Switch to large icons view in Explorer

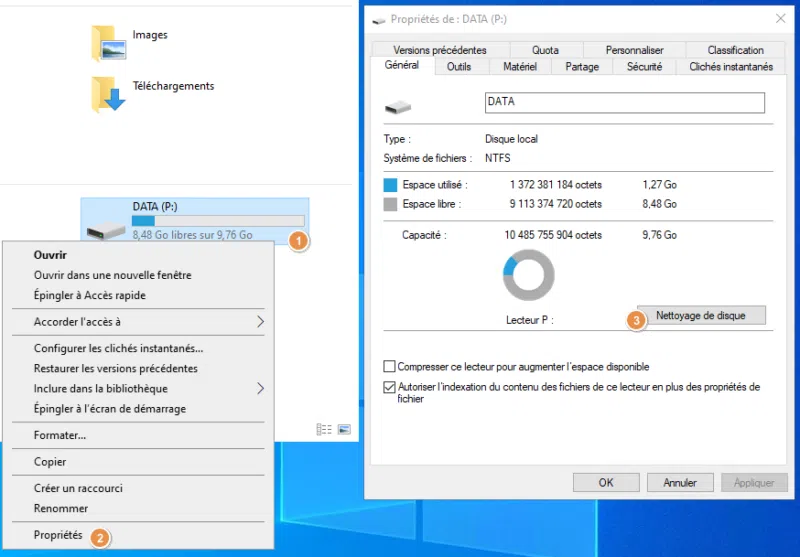[344, 429]
